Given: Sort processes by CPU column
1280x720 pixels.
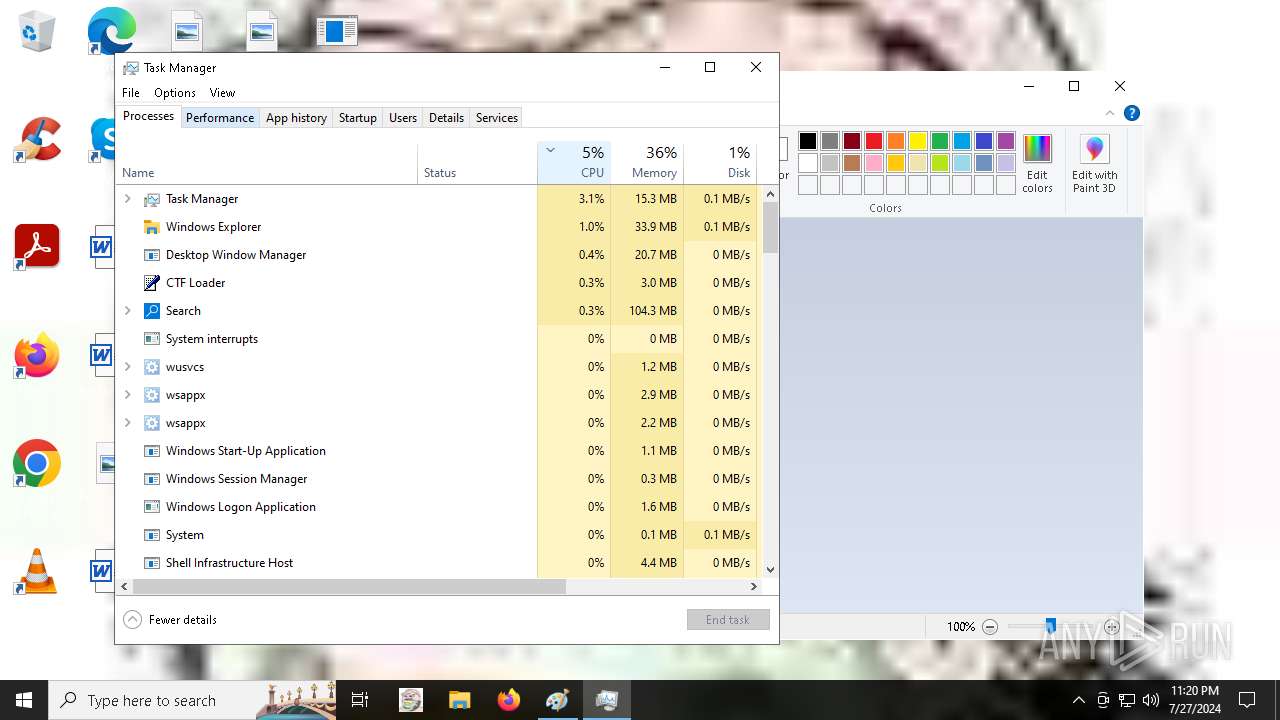Looking at the screenshot, I should coord(574,163).
